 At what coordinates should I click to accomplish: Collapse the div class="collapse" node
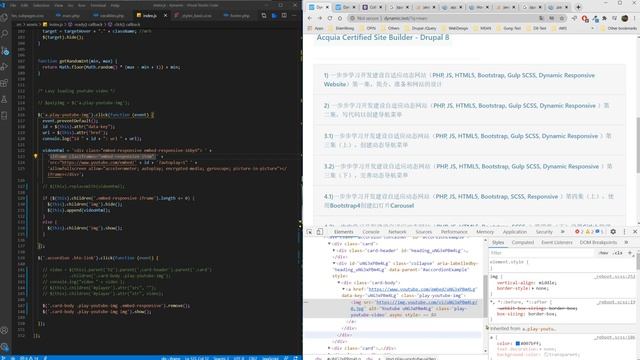click(333, 263)
